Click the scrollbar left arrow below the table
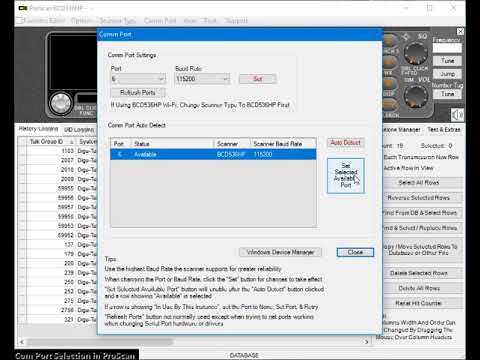This screenshot has height=360, width=480. (22, 342)
